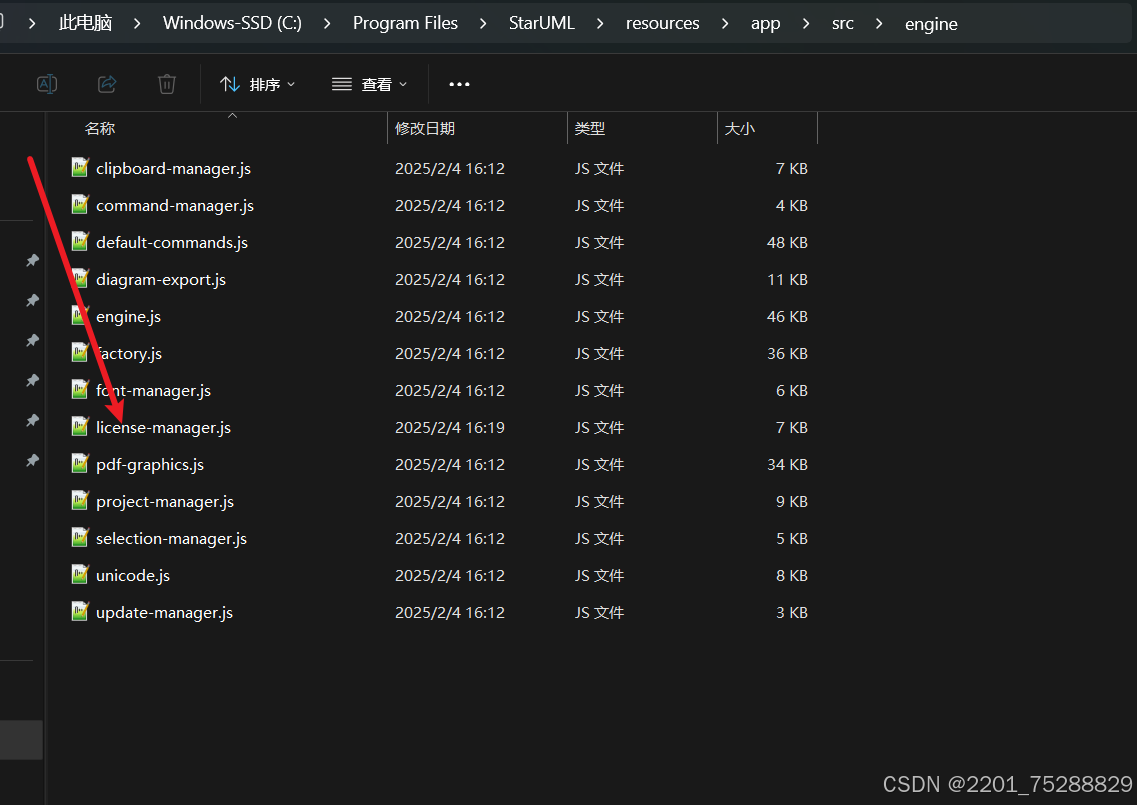Click the license-manager.js file name
The height and width of the screenshot is (805, 1137).
click(163, 427)
